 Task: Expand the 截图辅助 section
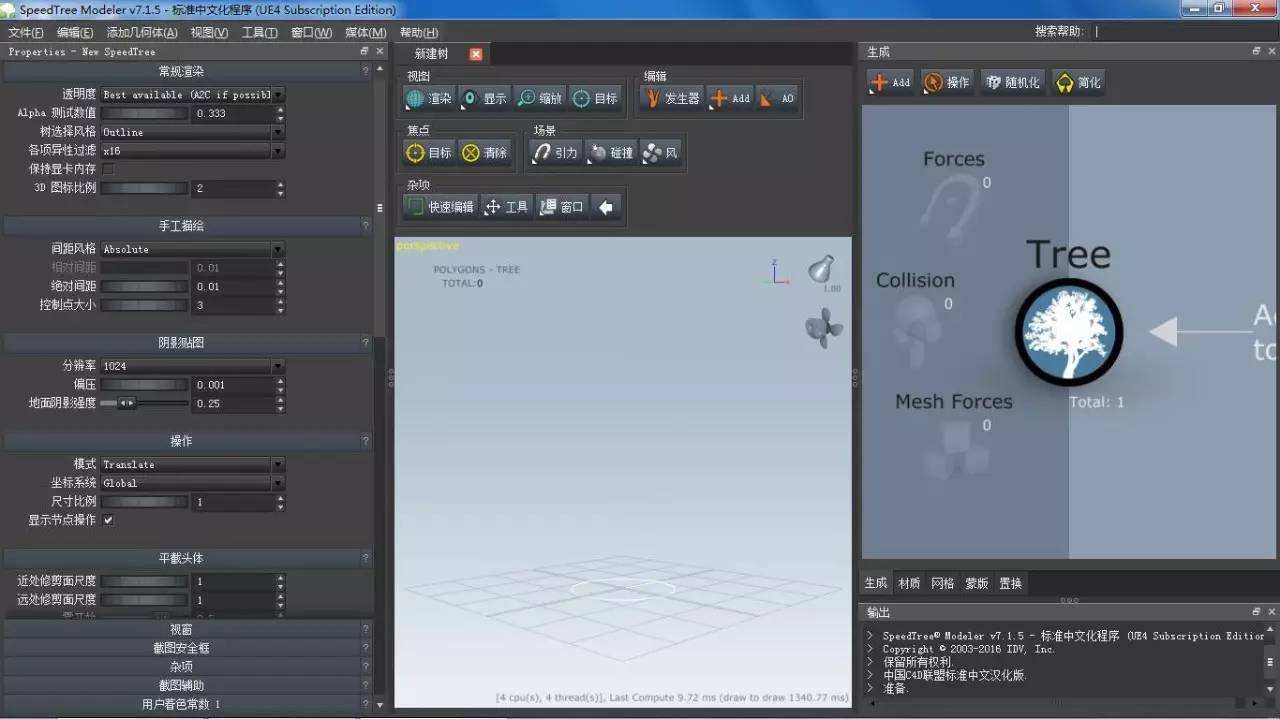(187, 686)
